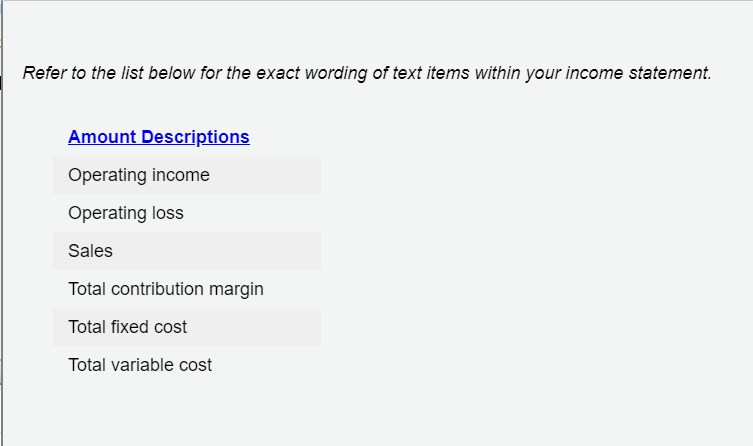
Task: Open the Amount Descriptions link
Action: tap(159, 137)
